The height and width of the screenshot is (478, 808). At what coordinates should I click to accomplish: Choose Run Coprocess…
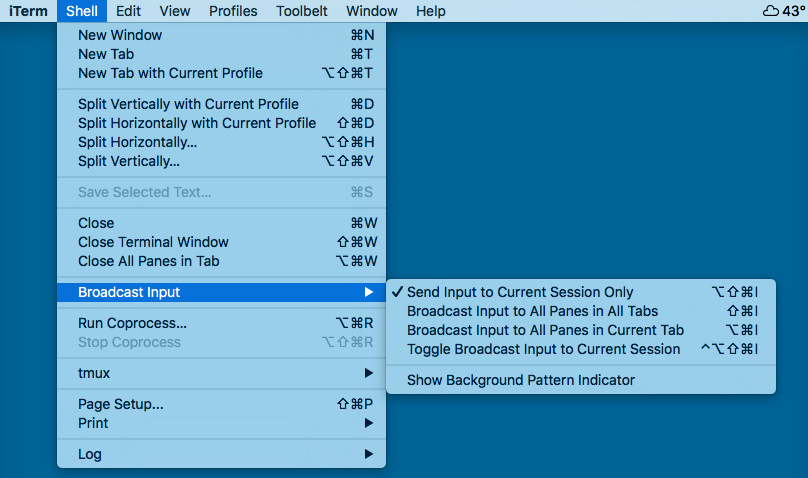[222, 323]
